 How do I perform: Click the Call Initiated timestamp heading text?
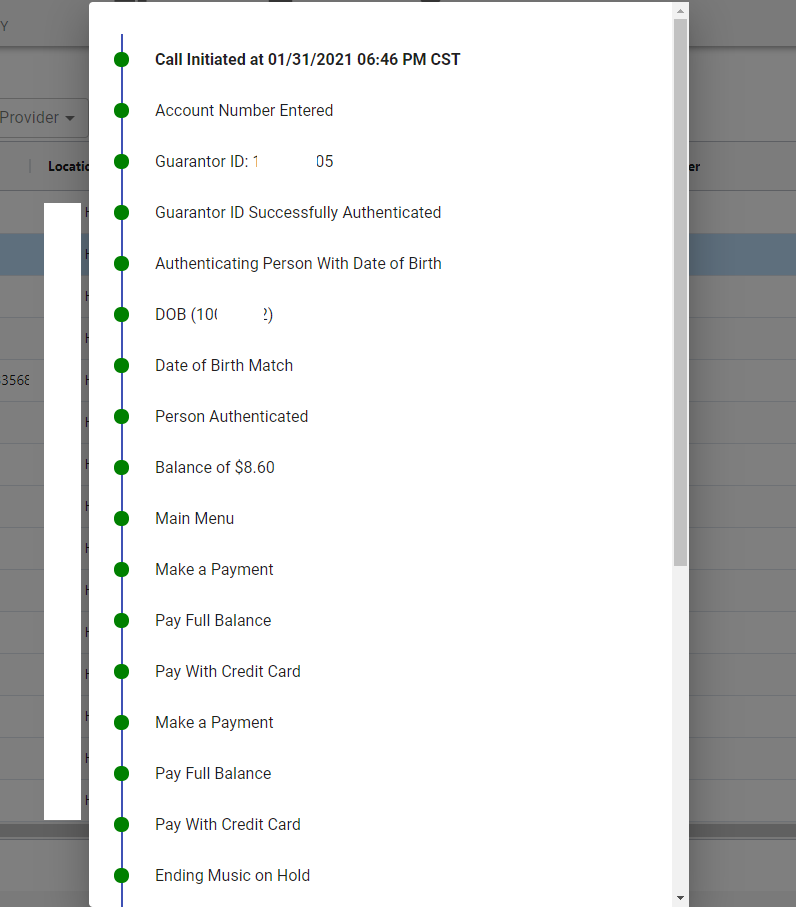(x=307, y=60)
